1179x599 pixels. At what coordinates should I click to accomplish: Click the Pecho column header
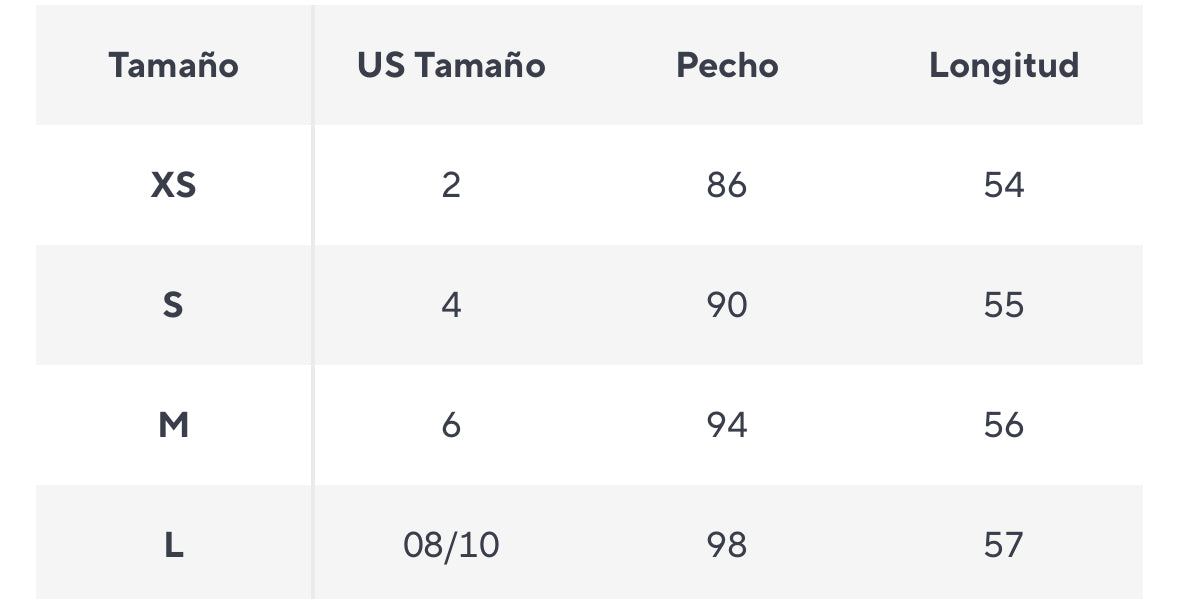point(727,65)
